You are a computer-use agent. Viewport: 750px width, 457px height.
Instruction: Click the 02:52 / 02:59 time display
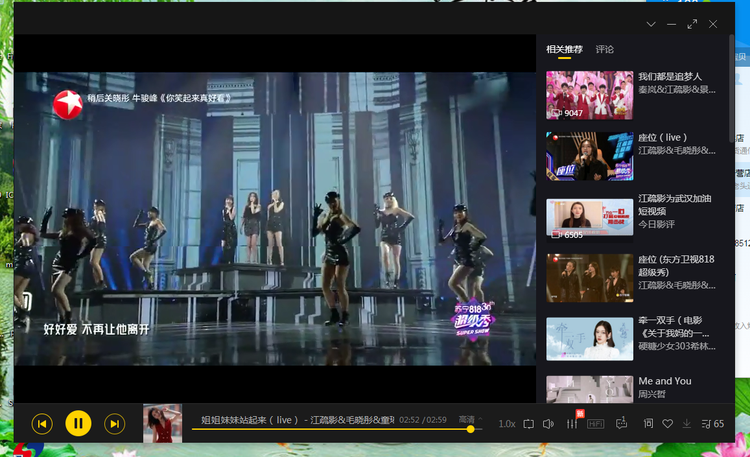[423, 420]
